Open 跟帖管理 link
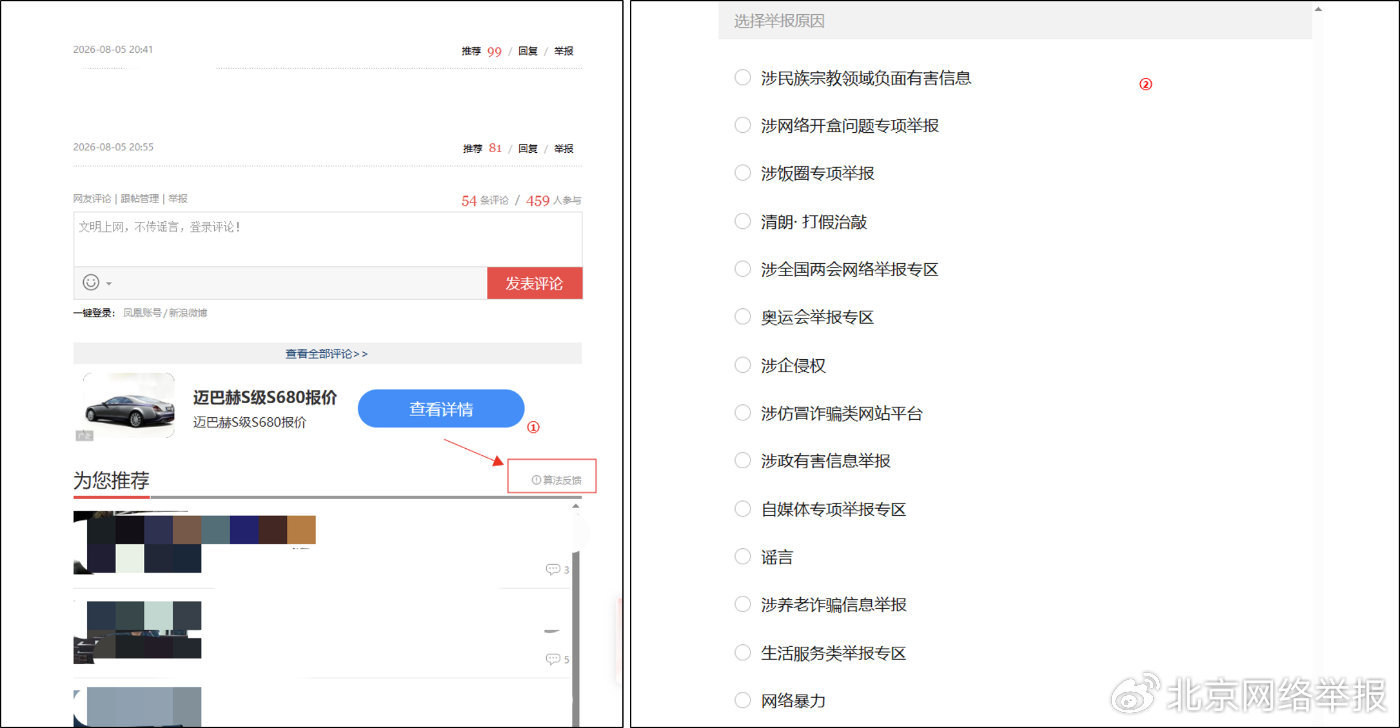This screenshot has width=1400, height=728. point(140,199)
